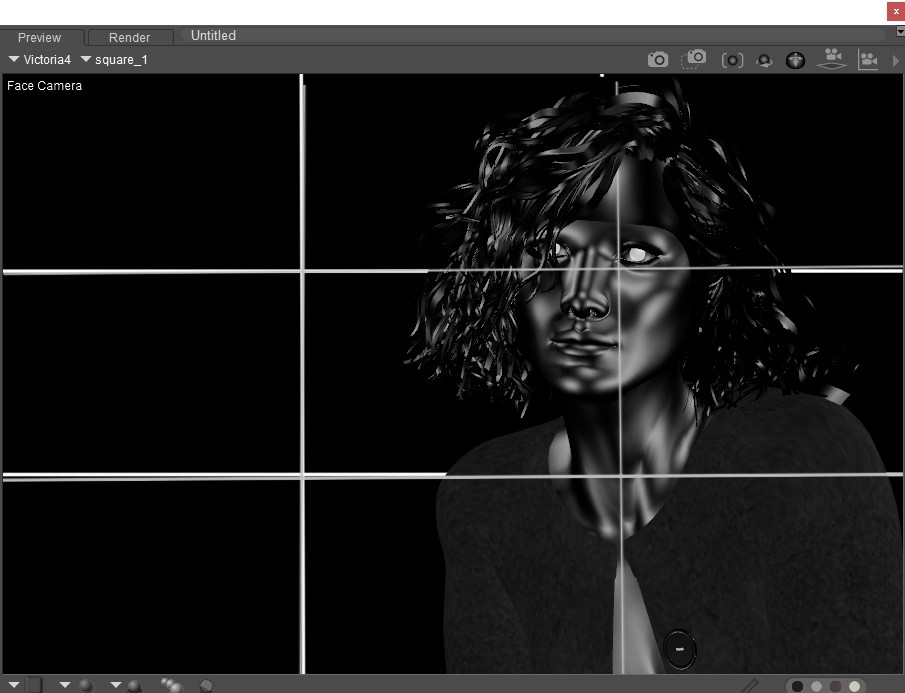Click the dark orb with arrows icon
This screenshot has width=905, height=693.
(795, 60)
